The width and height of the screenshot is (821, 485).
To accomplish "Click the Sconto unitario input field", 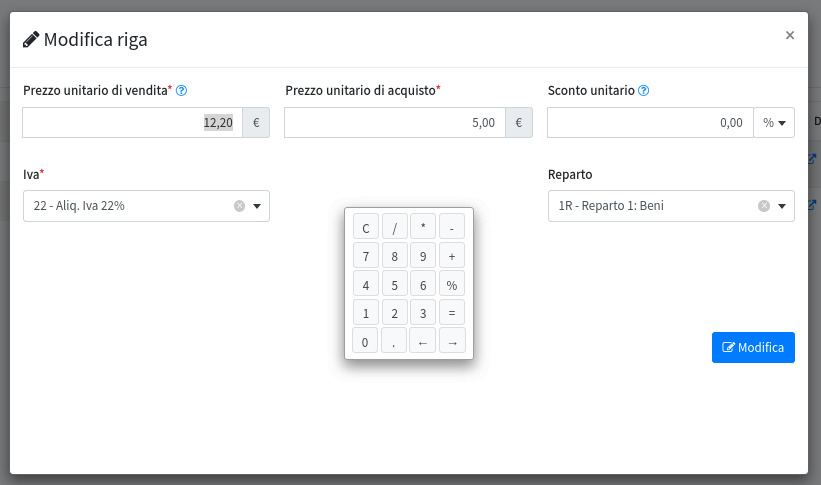I will point(649,122).
